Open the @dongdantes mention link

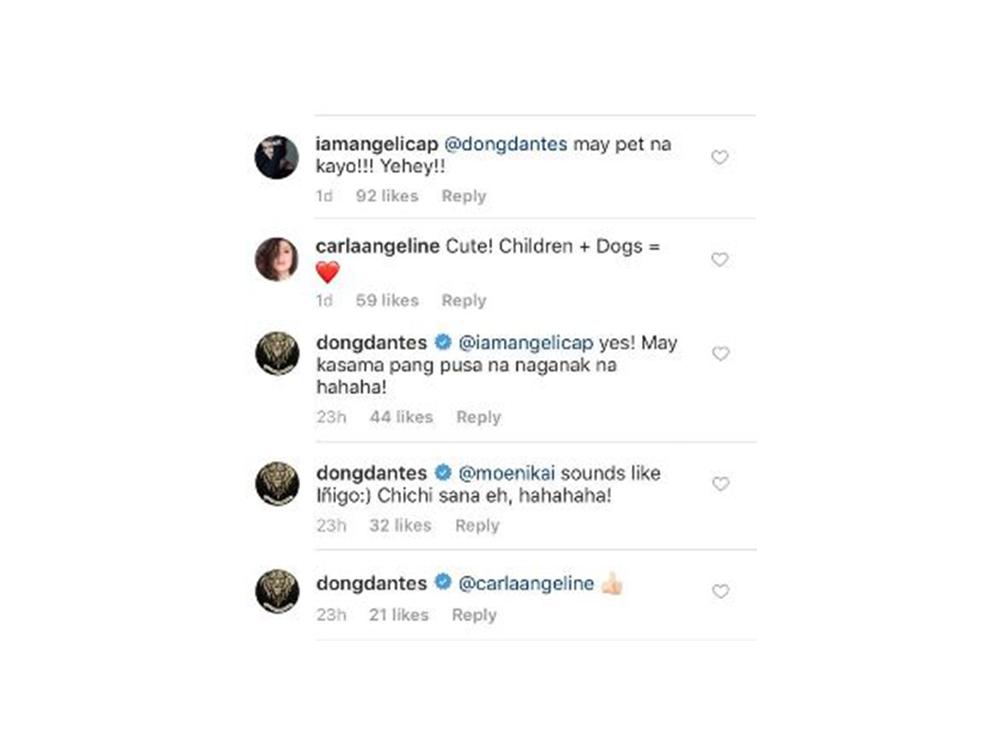505,144
